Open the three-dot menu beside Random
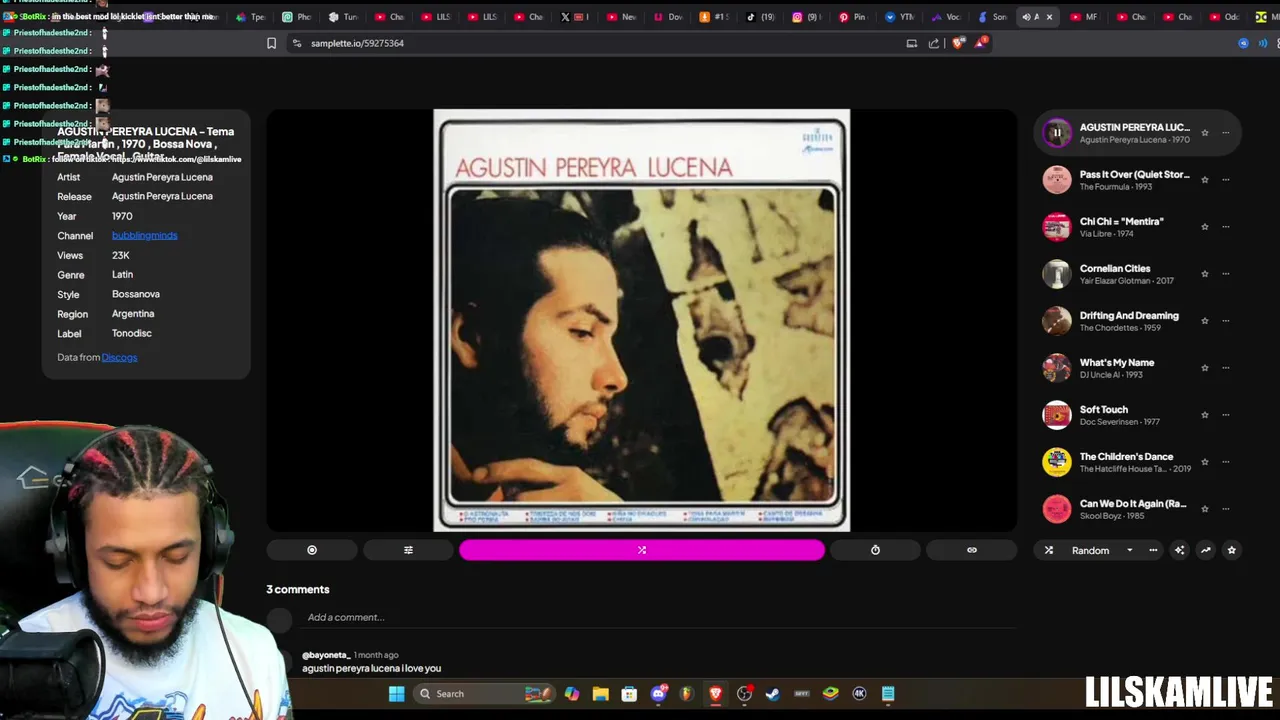 click(x=1153, y=550)
